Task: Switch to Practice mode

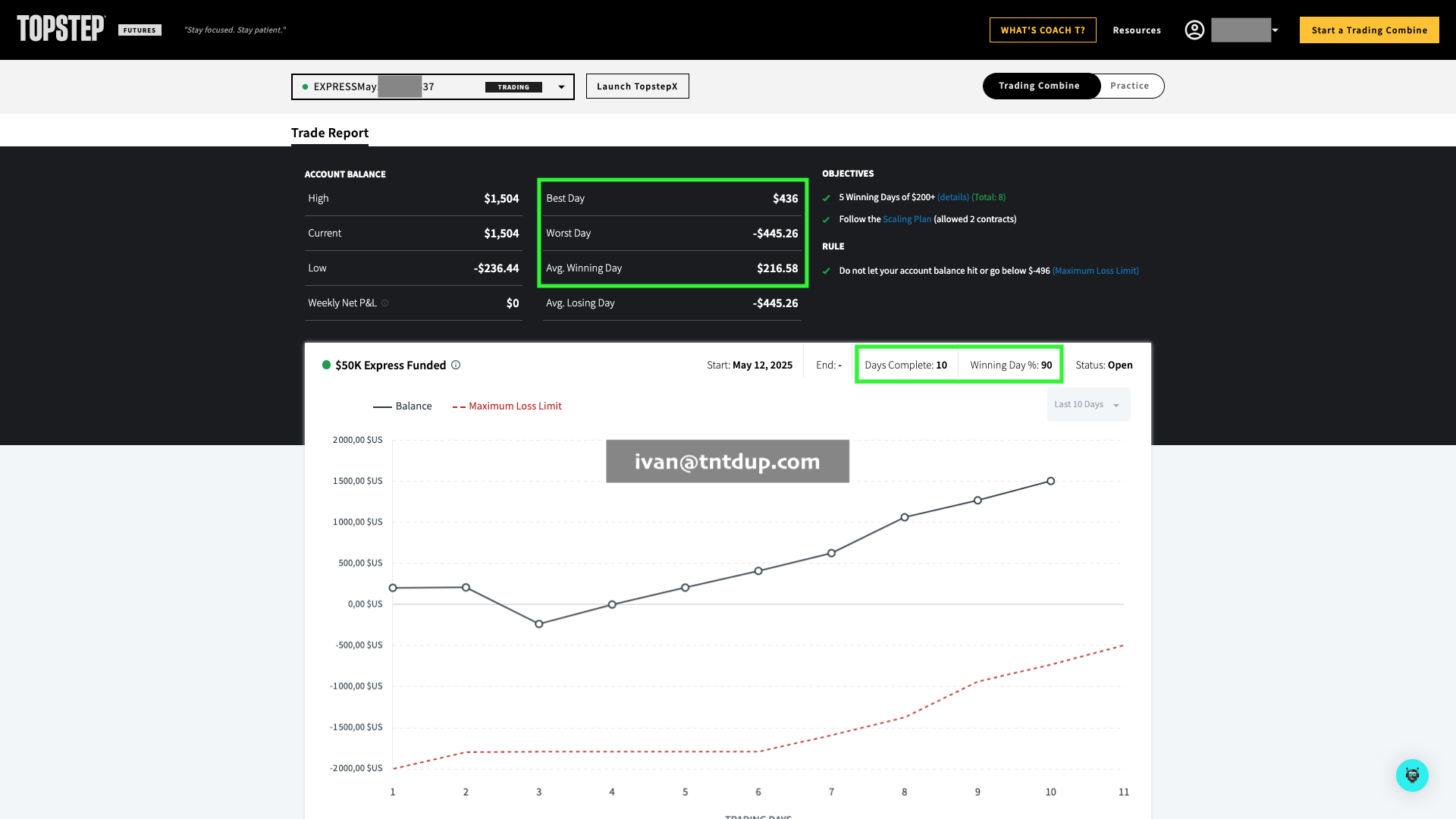Action: [1129, 86]
